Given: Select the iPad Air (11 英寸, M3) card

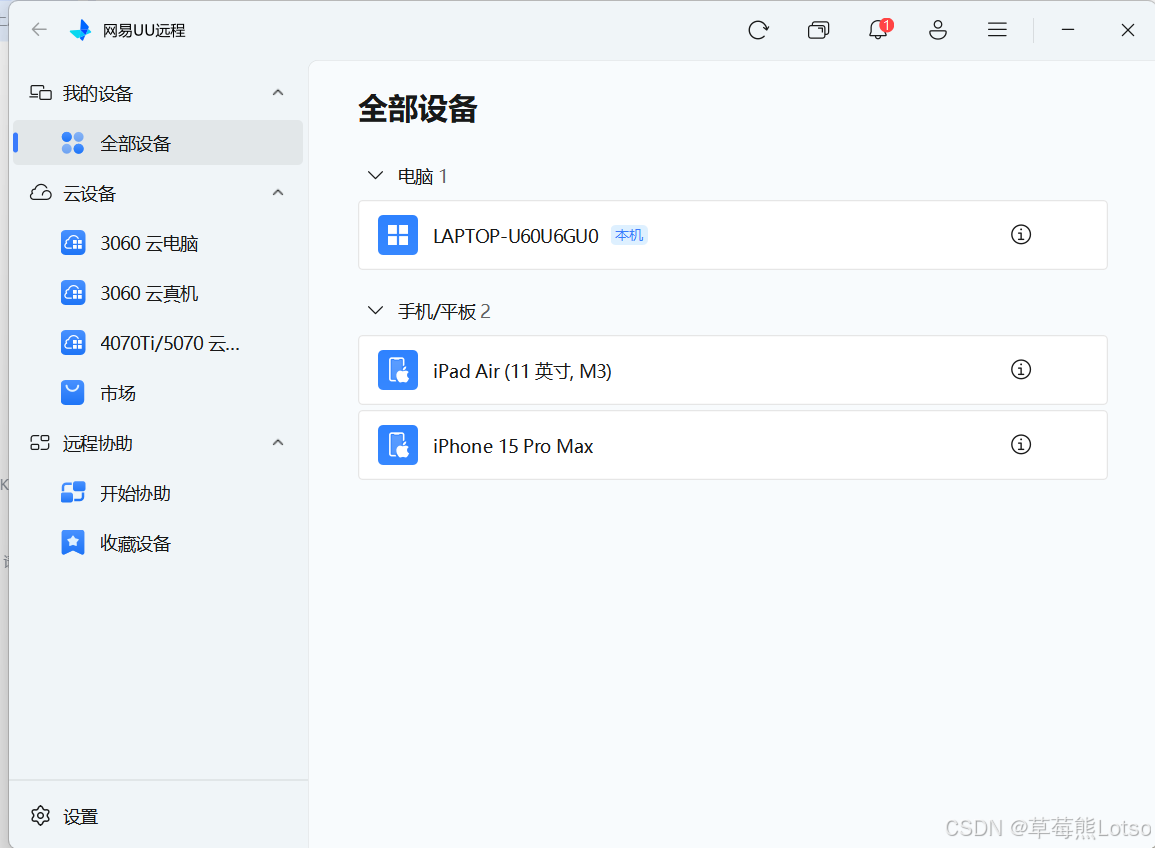Looking at the screenshot, I should tap(733, 370).
